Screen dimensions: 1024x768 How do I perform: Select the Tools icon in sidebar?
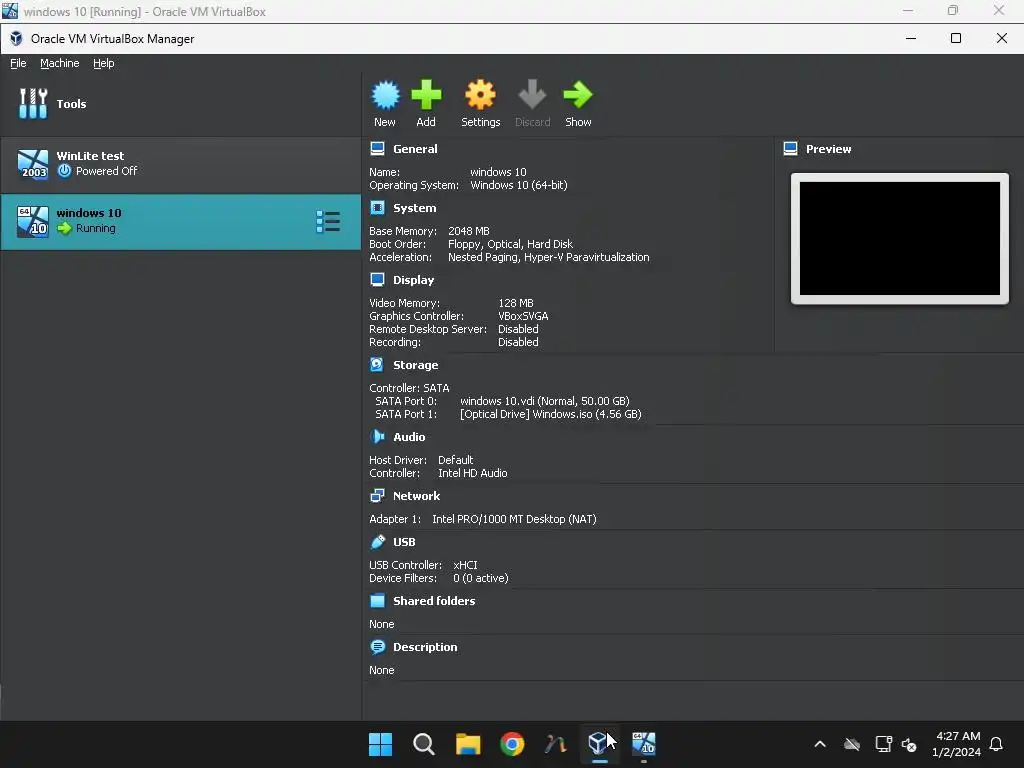pyautogui.click(x=33, y=104)
